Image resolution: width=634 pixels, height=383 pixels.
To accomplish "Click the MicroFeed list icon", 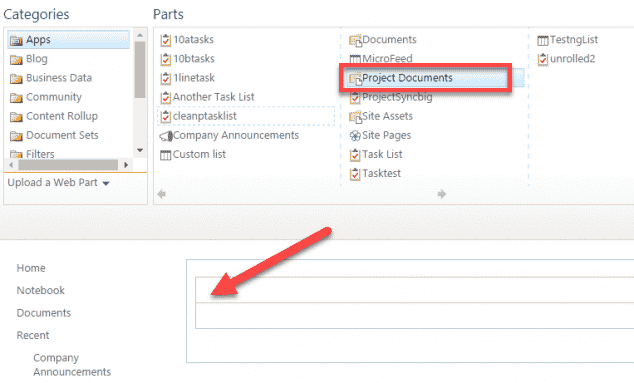I will point(355,59).
